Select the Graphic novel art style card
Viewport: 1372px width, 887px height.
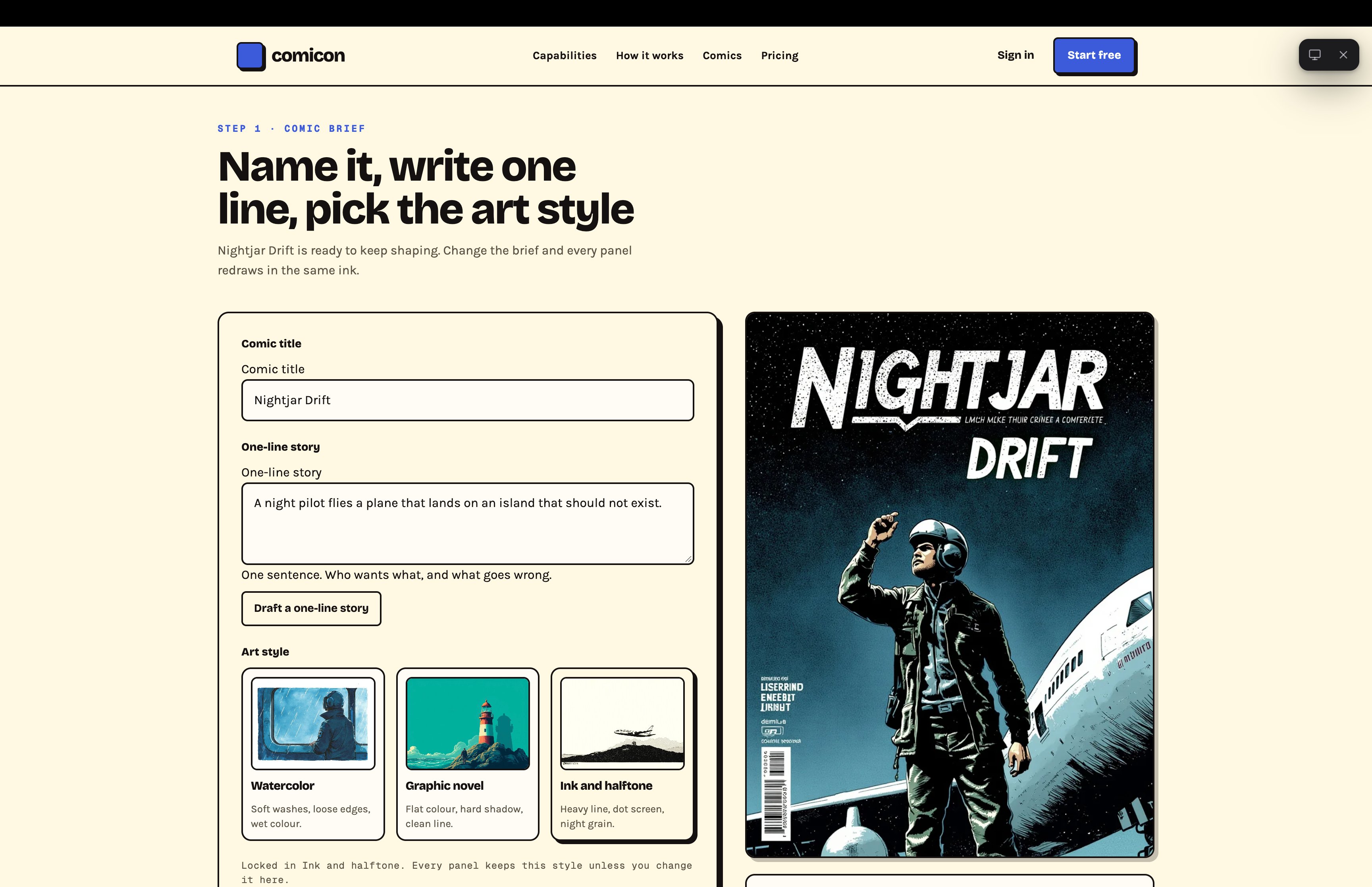[468, 754]
